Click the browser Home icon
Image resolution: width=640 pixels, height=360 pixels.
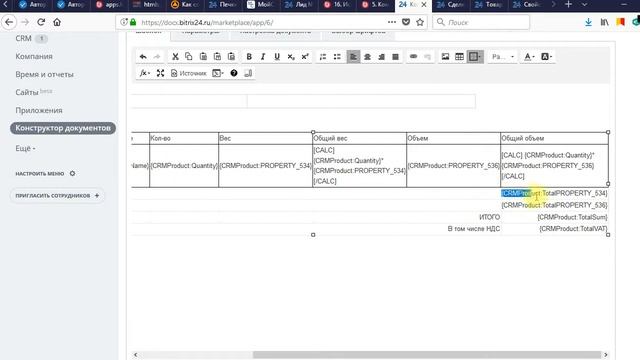57,22
